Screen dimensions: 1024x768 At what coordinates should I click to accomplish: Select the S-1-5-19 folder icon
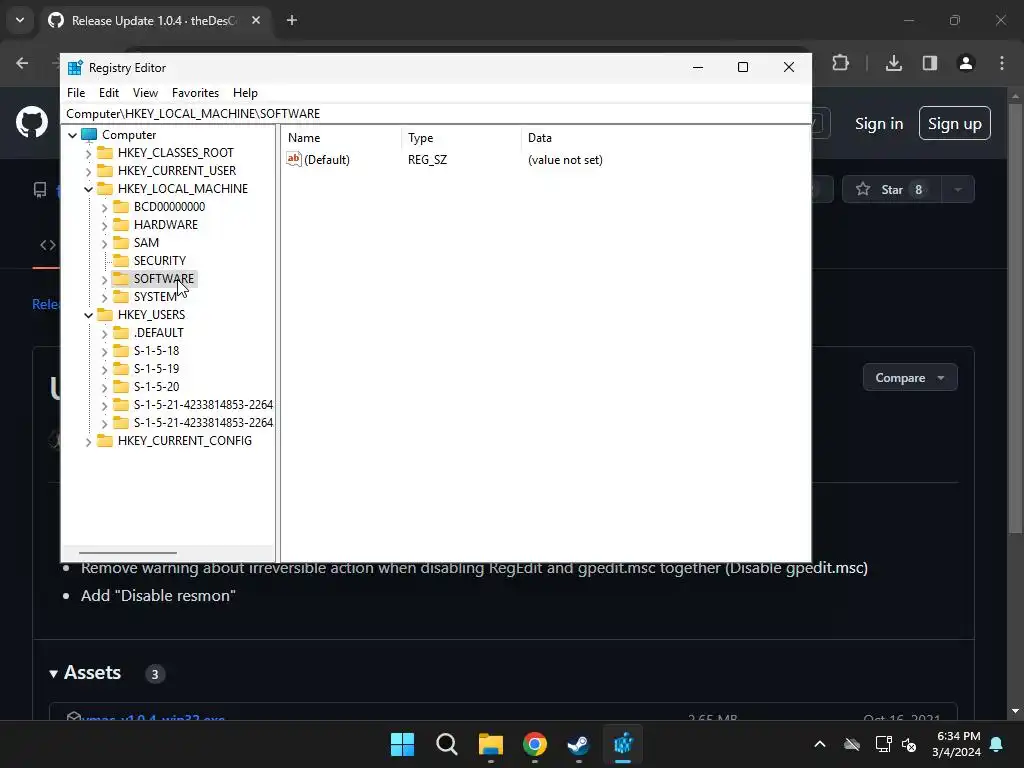(x=121, y=368)
